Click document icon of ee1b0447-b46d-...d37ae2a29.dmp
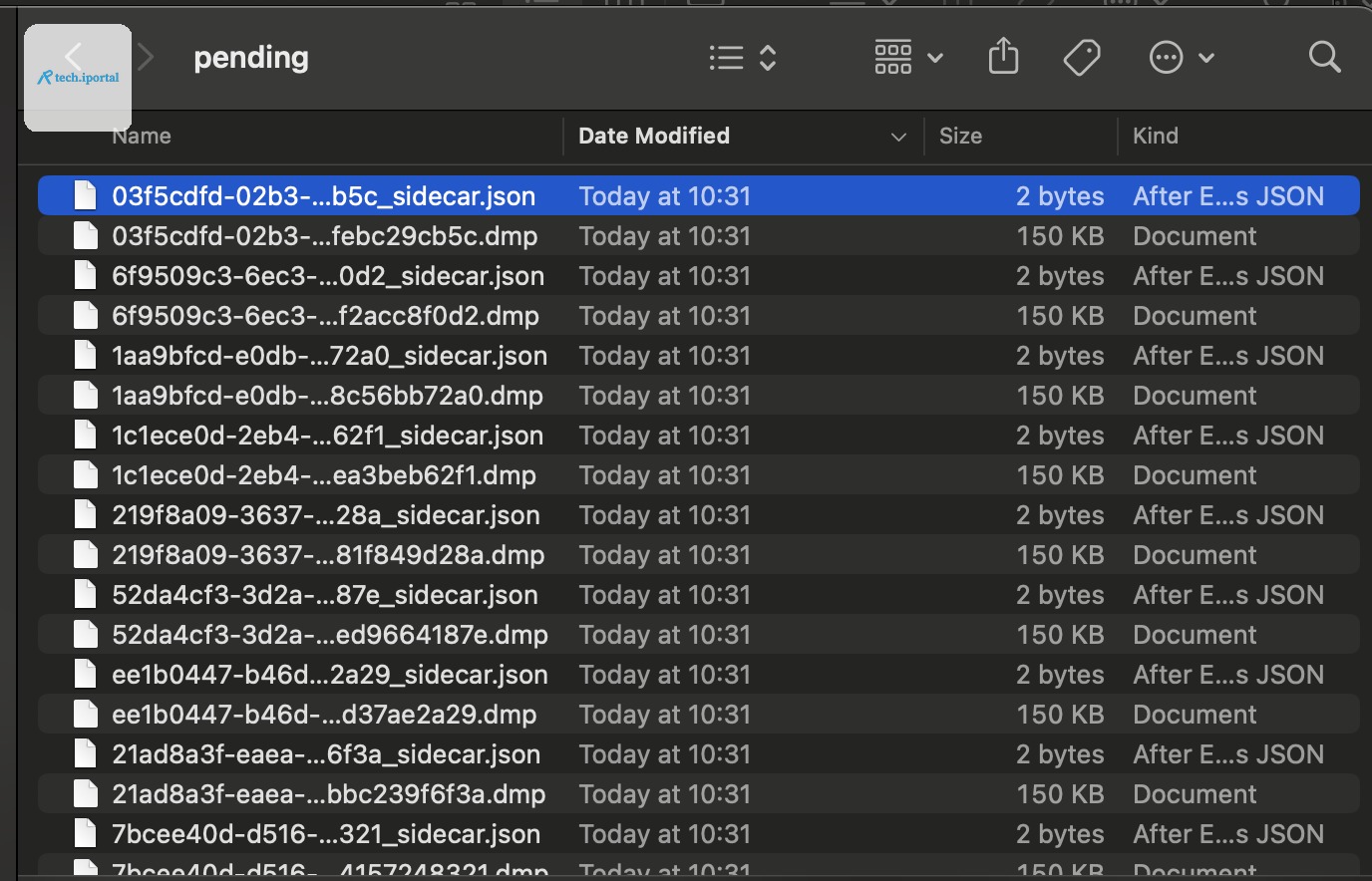 point(86,715)
